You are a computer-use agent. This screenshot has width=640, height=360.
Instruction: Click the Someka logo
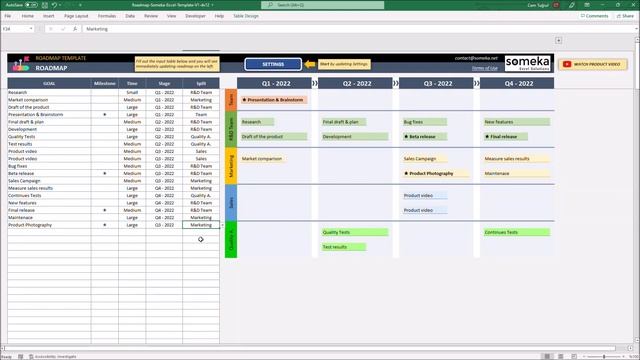tap(527, 63)
